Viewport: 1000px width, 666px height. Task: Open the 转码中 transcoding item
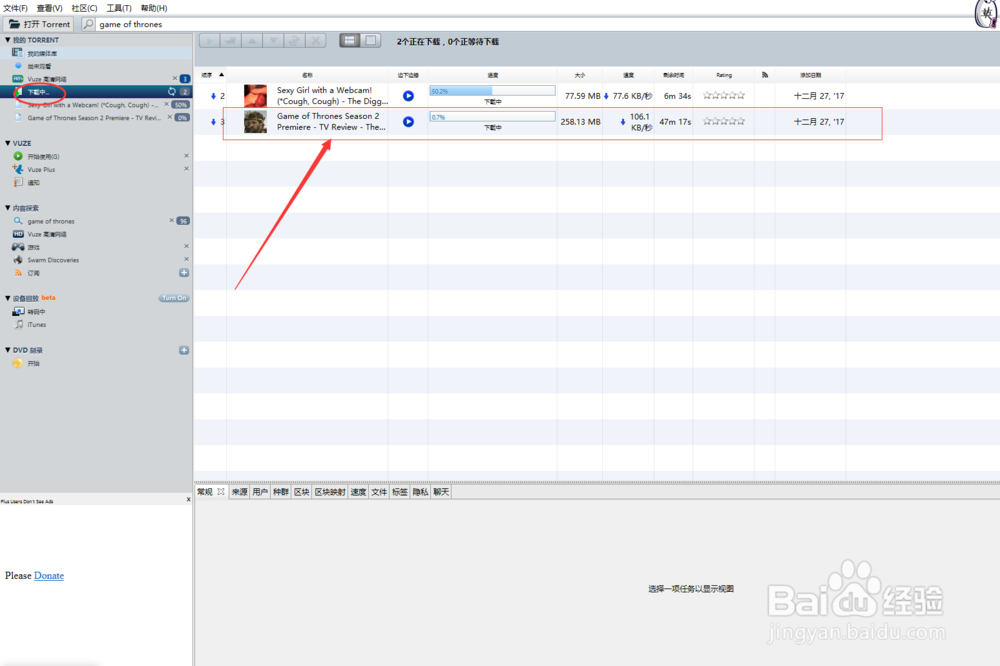click(x=36, y=312)
